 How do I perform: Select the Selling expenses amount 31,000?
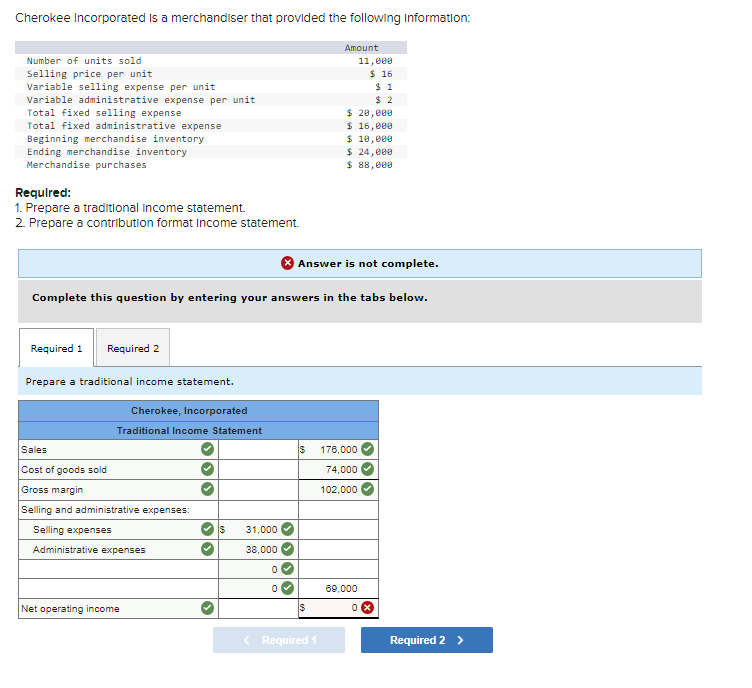pos(258,529)
